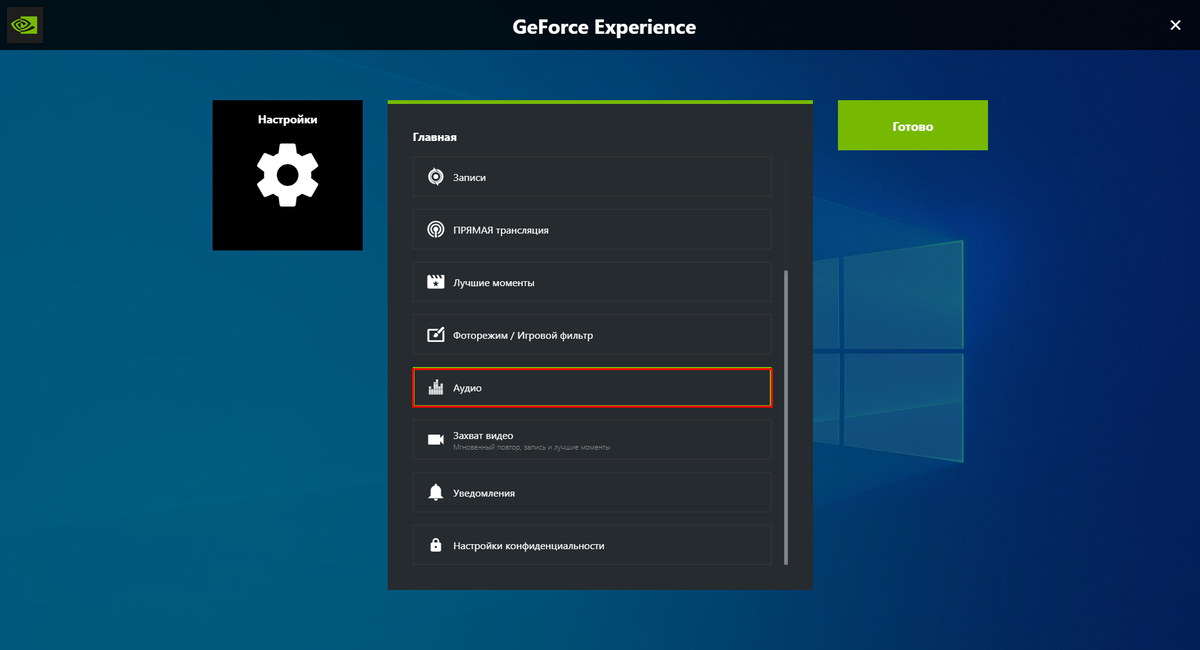
Task: Click the GeForce Experience title text
Action: (604, 27)
